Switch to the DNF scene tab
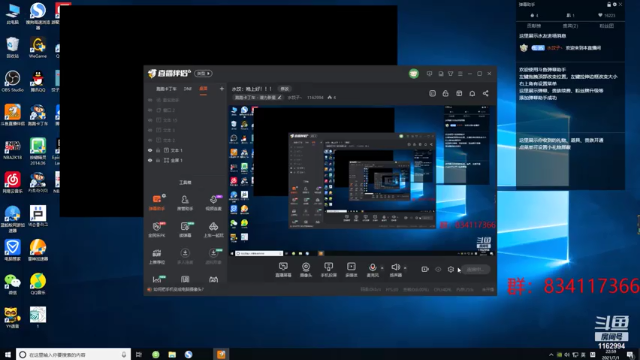Viewport: 640px width, 360px height. [187, 89]
